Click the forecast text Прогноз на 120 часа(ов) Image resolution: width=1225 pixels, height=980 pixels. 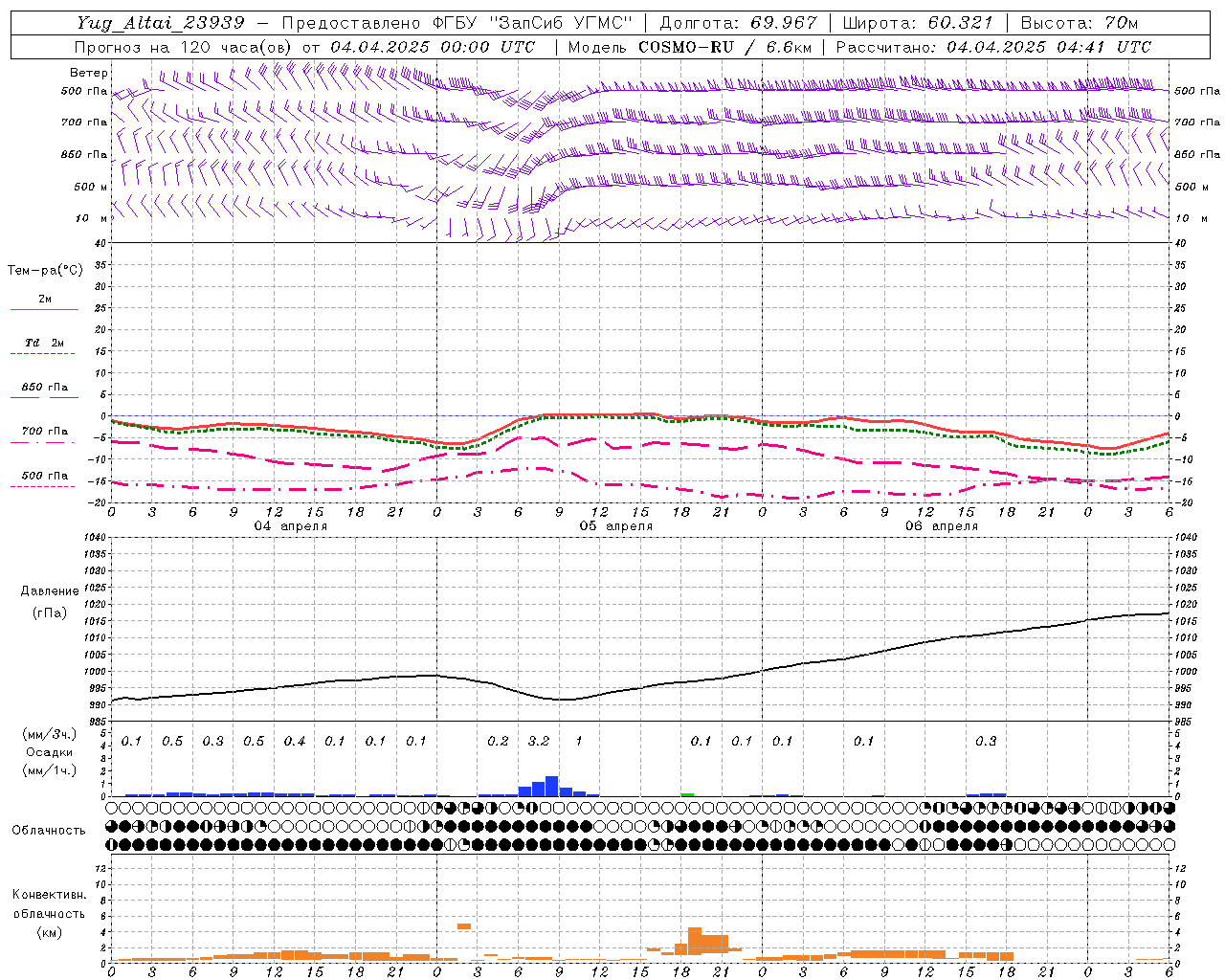pos(185,47)
